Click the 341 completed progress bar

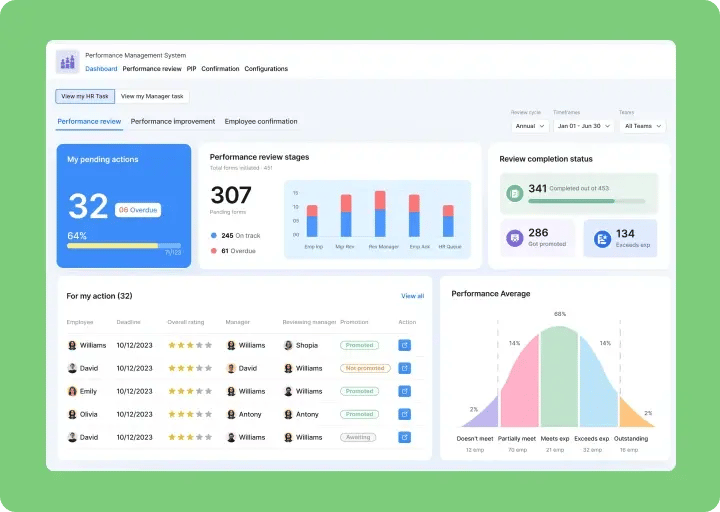point(586,201)
